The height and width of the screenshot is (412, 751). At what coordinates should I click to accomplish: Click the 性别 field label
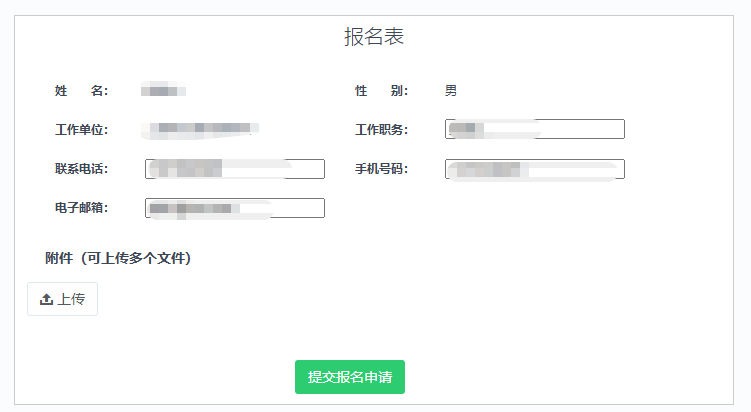click(381, 91)
